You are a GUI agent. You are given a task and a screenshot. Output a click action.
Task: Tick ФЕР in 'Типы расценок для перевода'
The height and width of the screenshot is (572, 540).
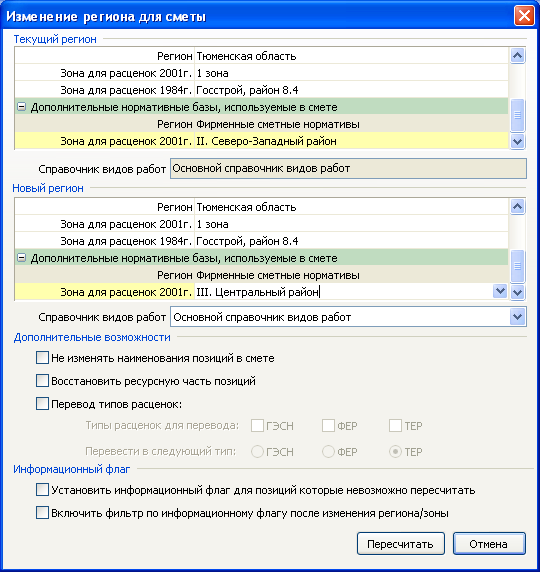click(328, 425)
